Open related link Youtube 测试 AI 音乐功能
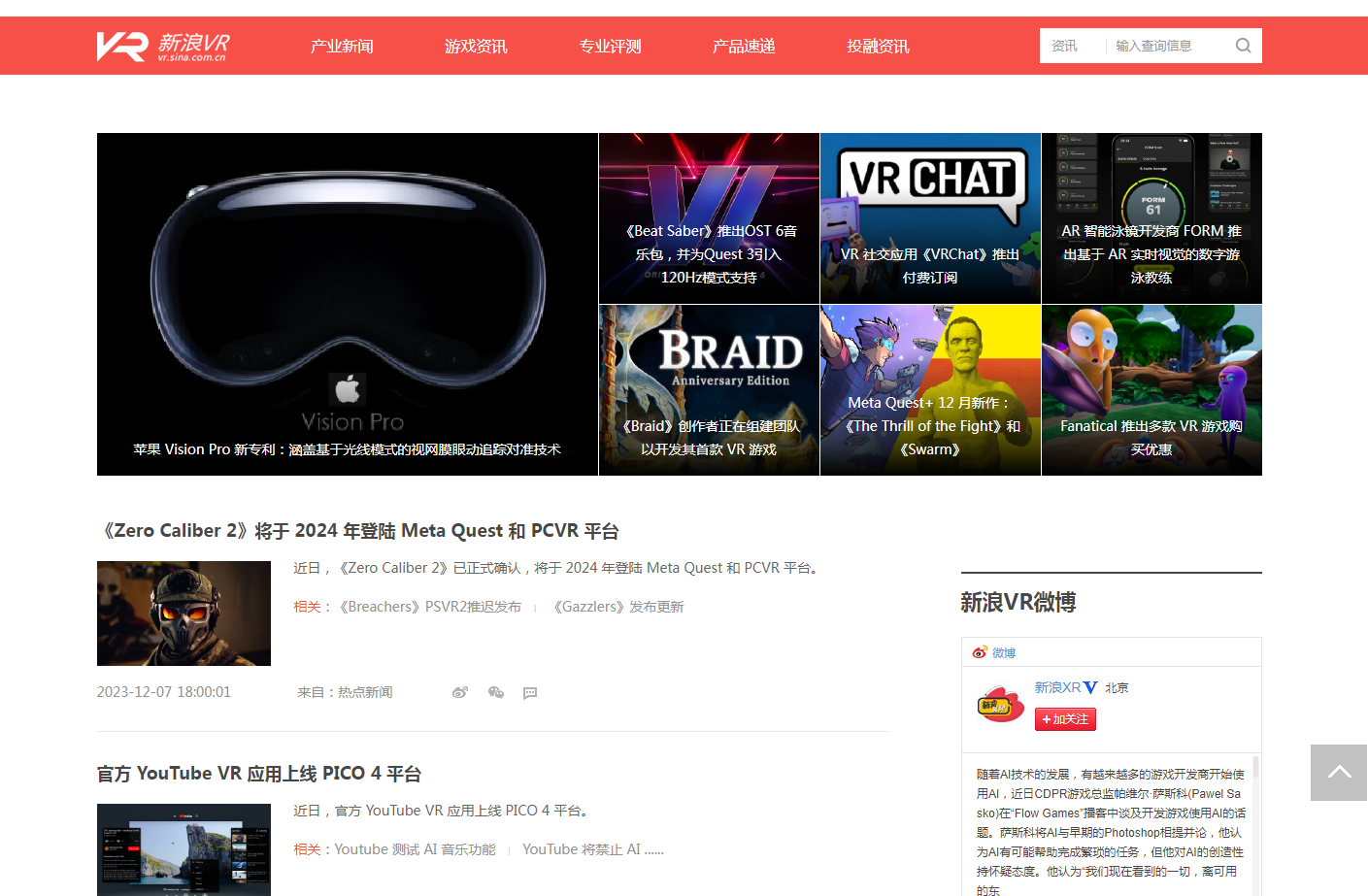This screenshot has height=896, width=1368. point(415,849)
